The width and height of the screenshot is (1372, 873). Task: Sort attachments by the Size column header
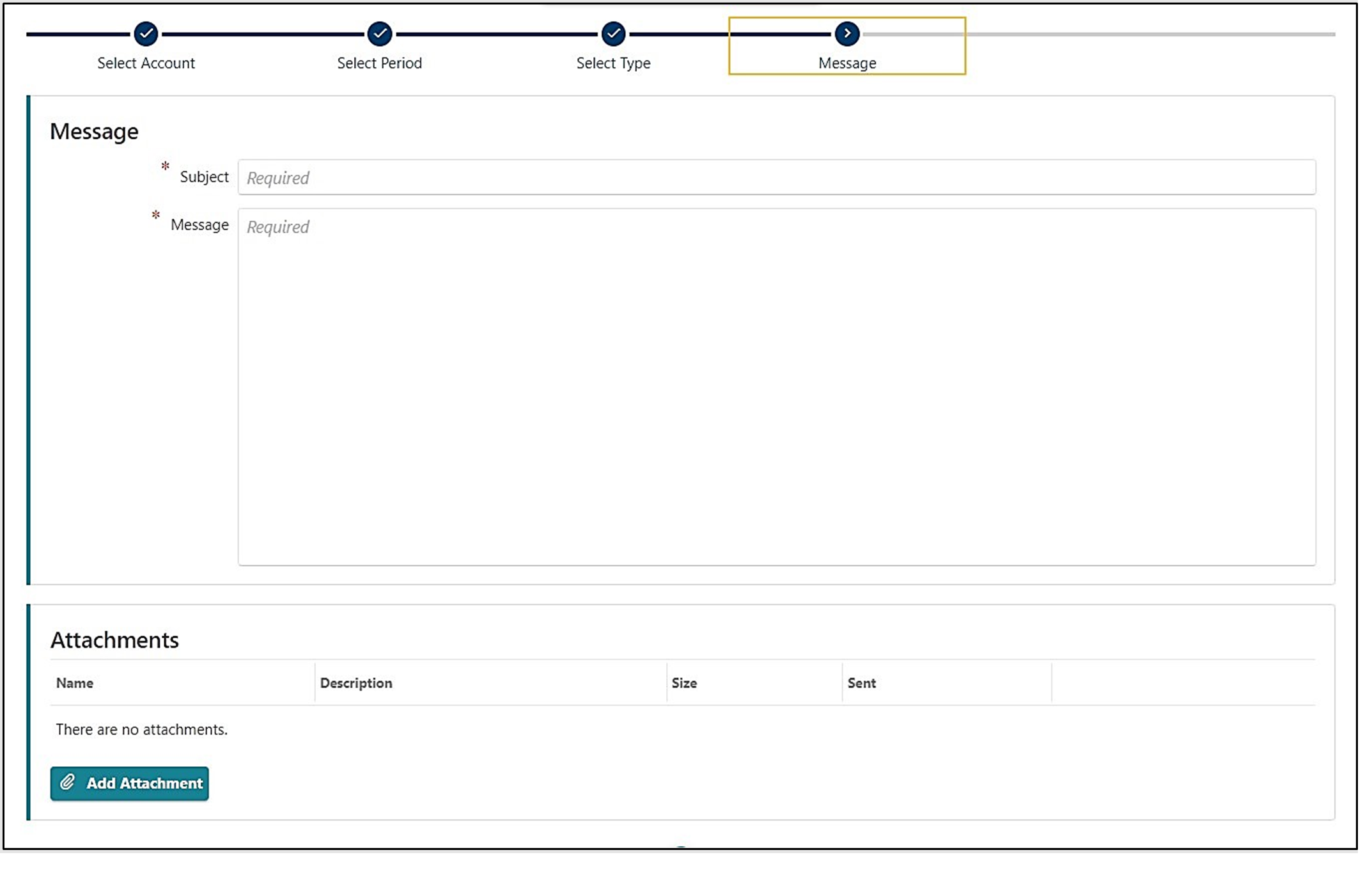[685, 683]
